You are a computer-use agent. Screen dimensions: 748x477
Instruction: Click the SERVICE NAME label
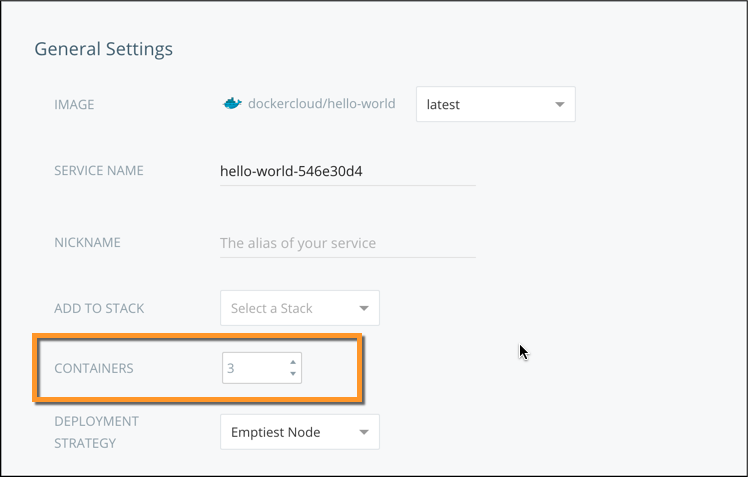point(99,170)
